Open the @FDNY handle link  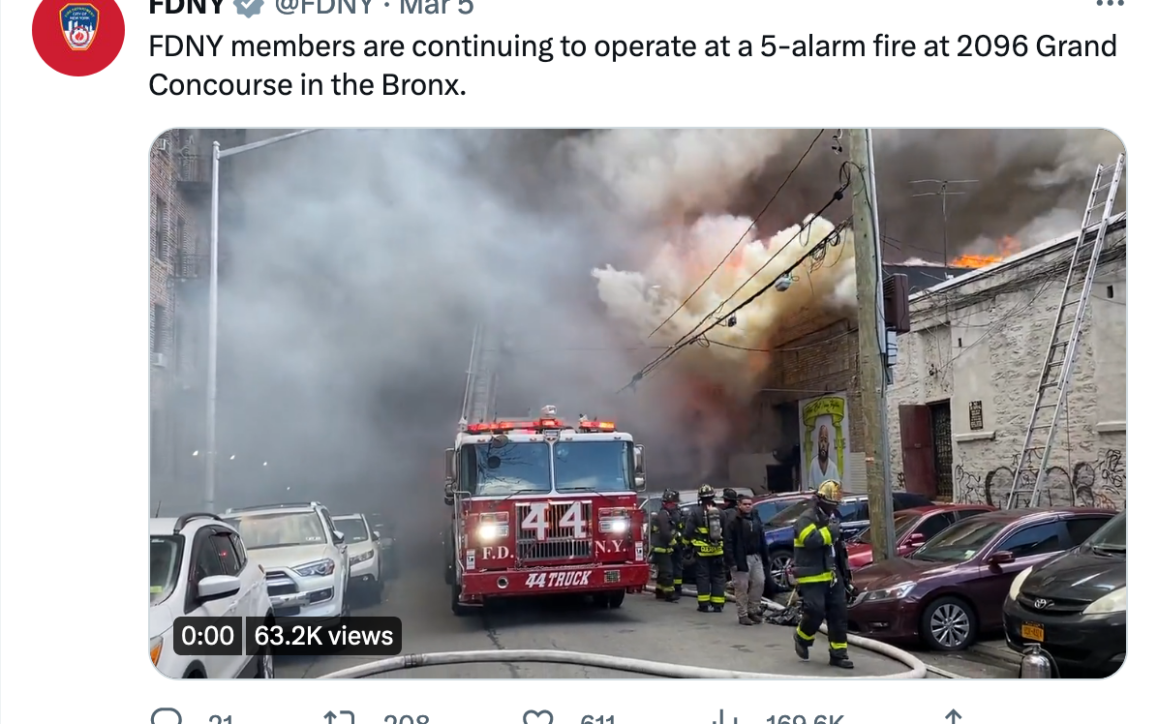pyautogui.click(x=324, y=7)
